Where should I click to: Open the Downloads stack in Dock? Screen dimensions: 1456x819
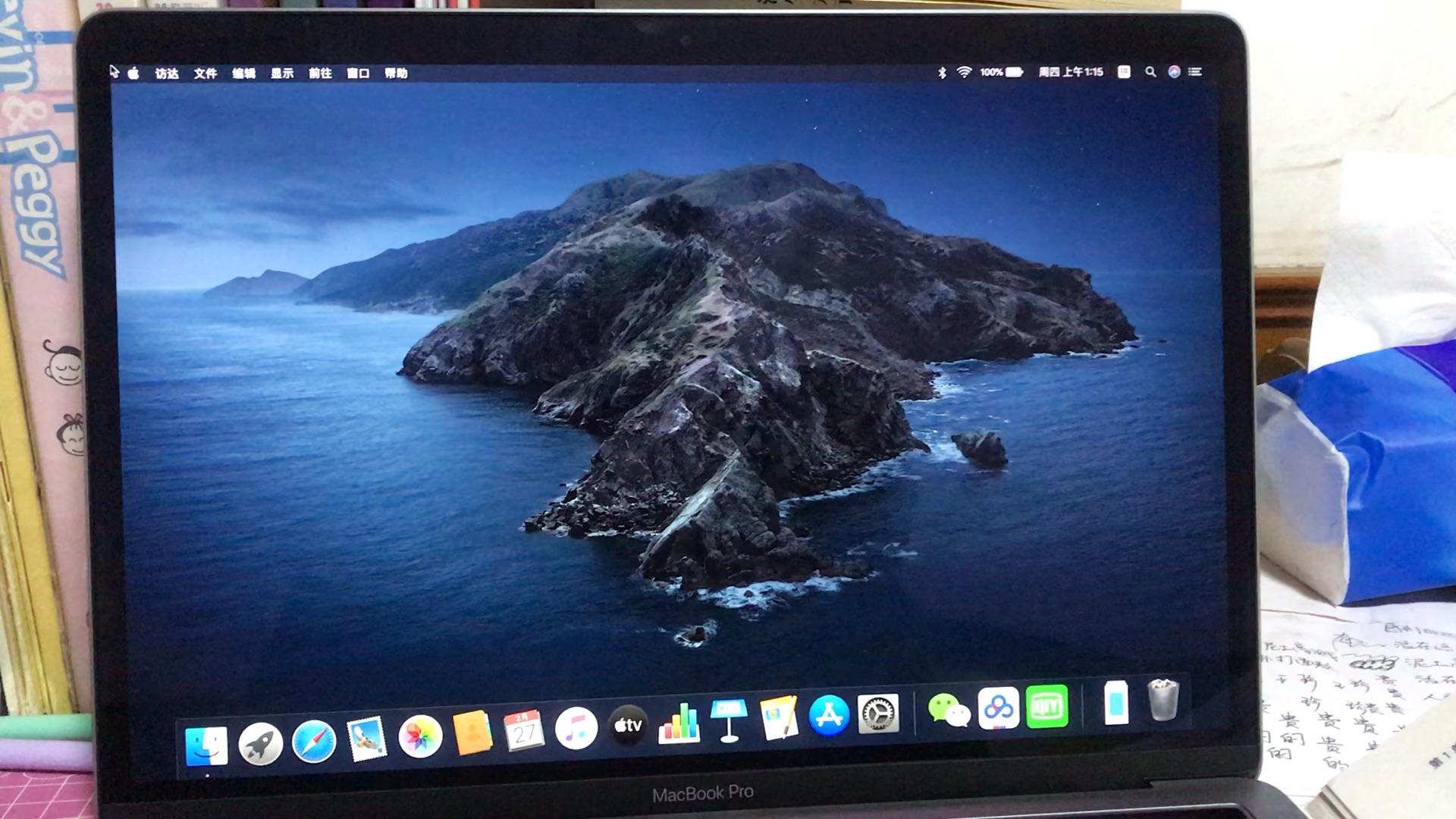tap(1116, 702)
